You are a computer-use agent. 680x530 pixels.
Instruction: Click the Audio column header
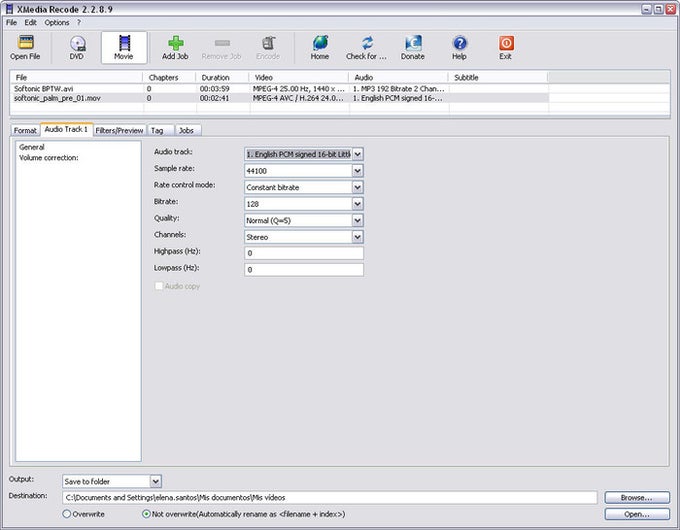point(399,78)
